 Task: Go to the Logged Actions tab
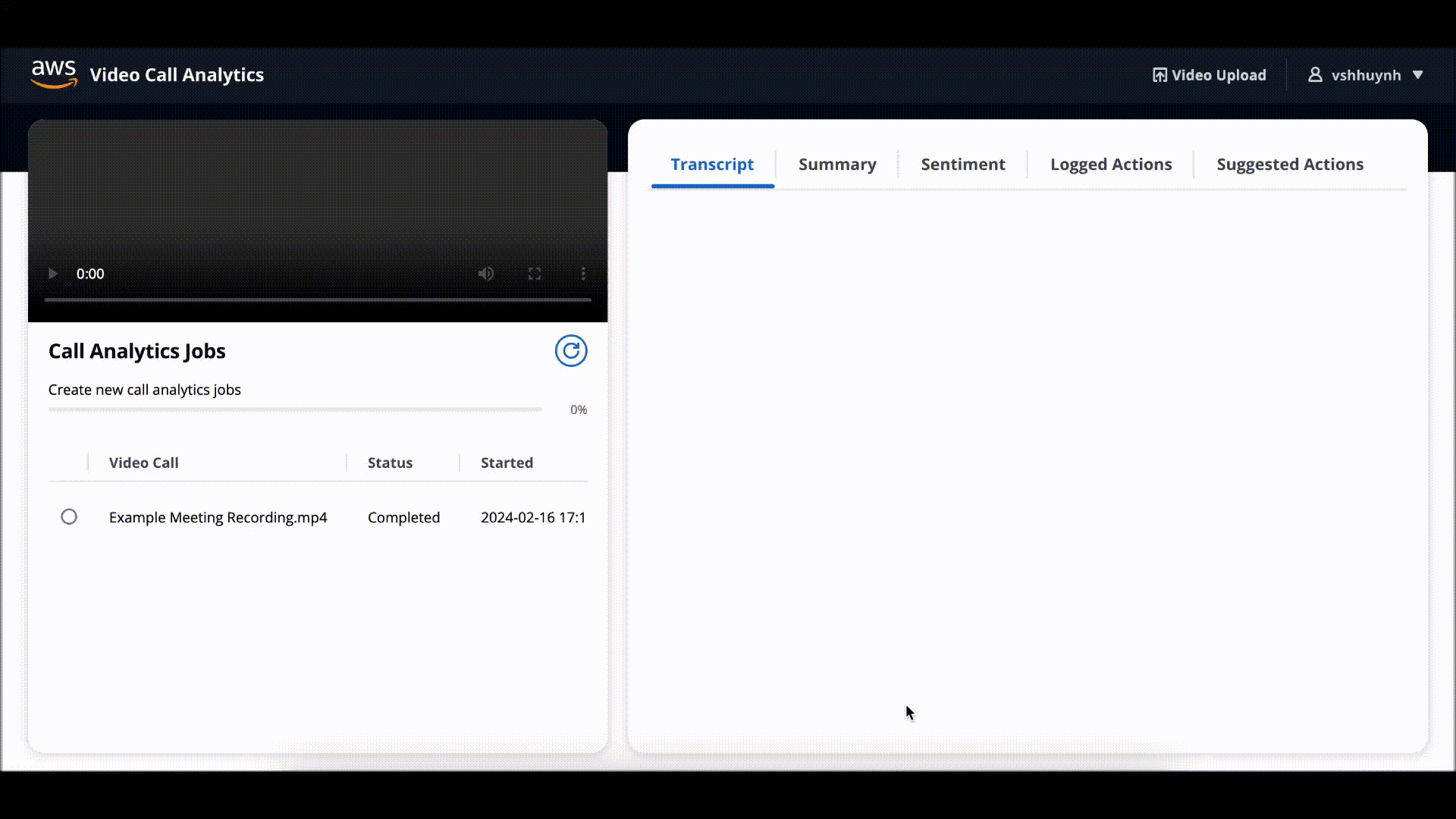(1110, 165)
